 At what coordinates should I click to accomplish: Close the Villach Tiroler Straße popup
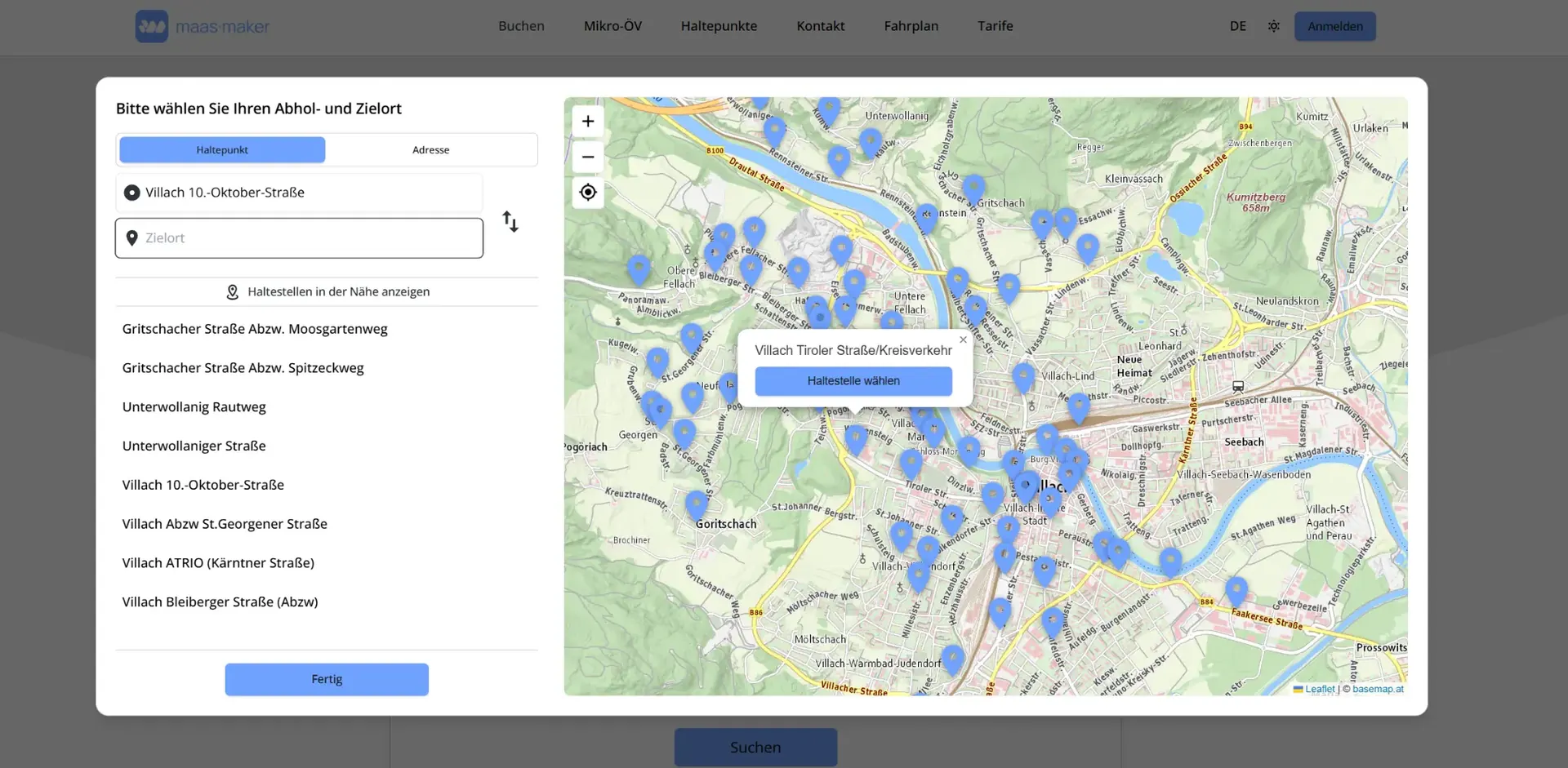click(963, 340)
